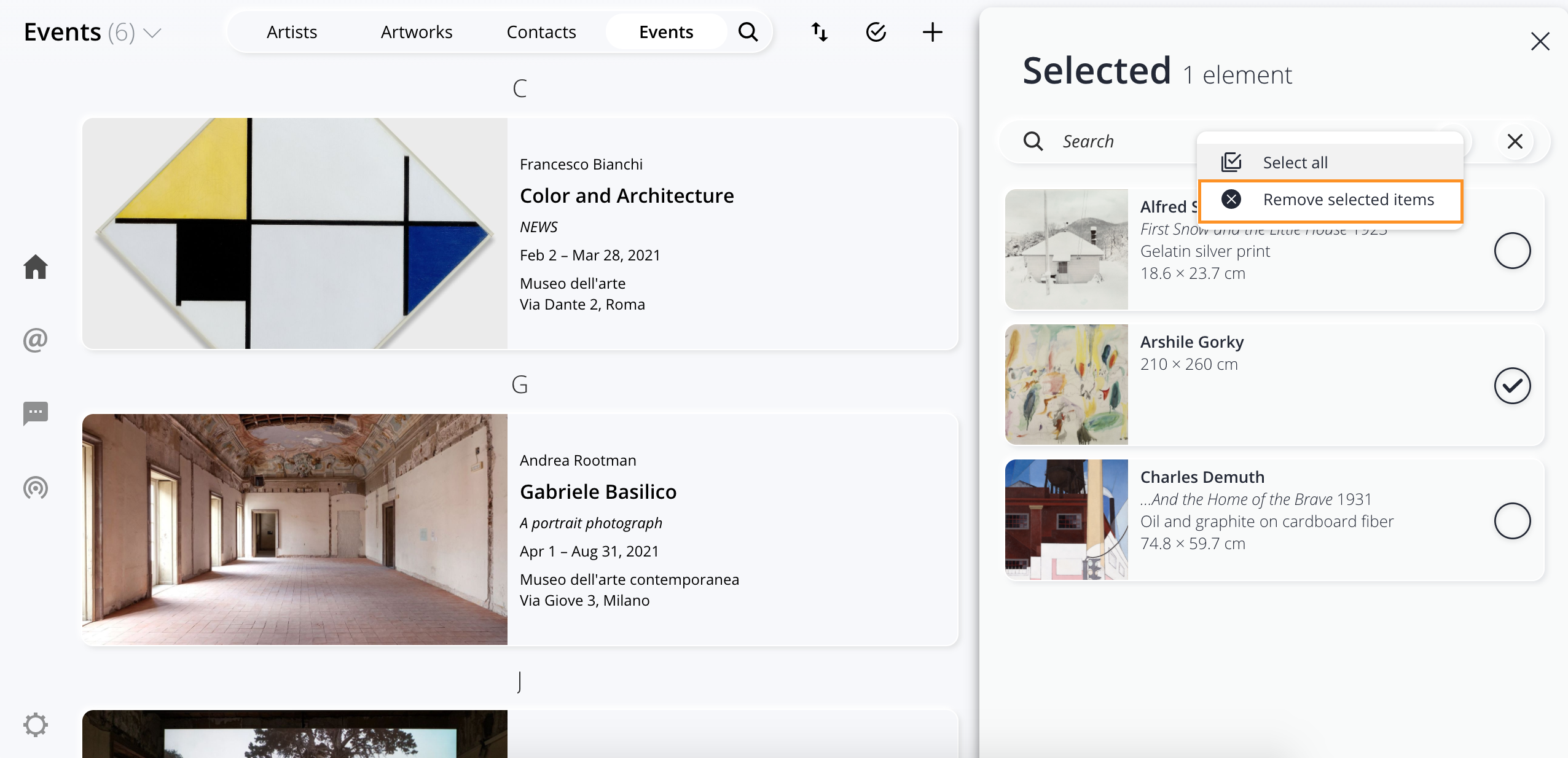
Task: Click the Color and Architecture title
Action: pos(627,195)
